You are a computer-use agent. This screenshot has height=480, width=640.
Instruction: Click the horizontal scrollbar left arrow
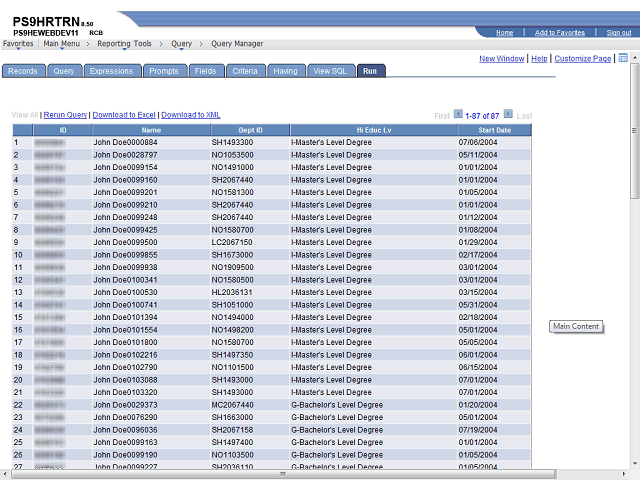(5, 474)
